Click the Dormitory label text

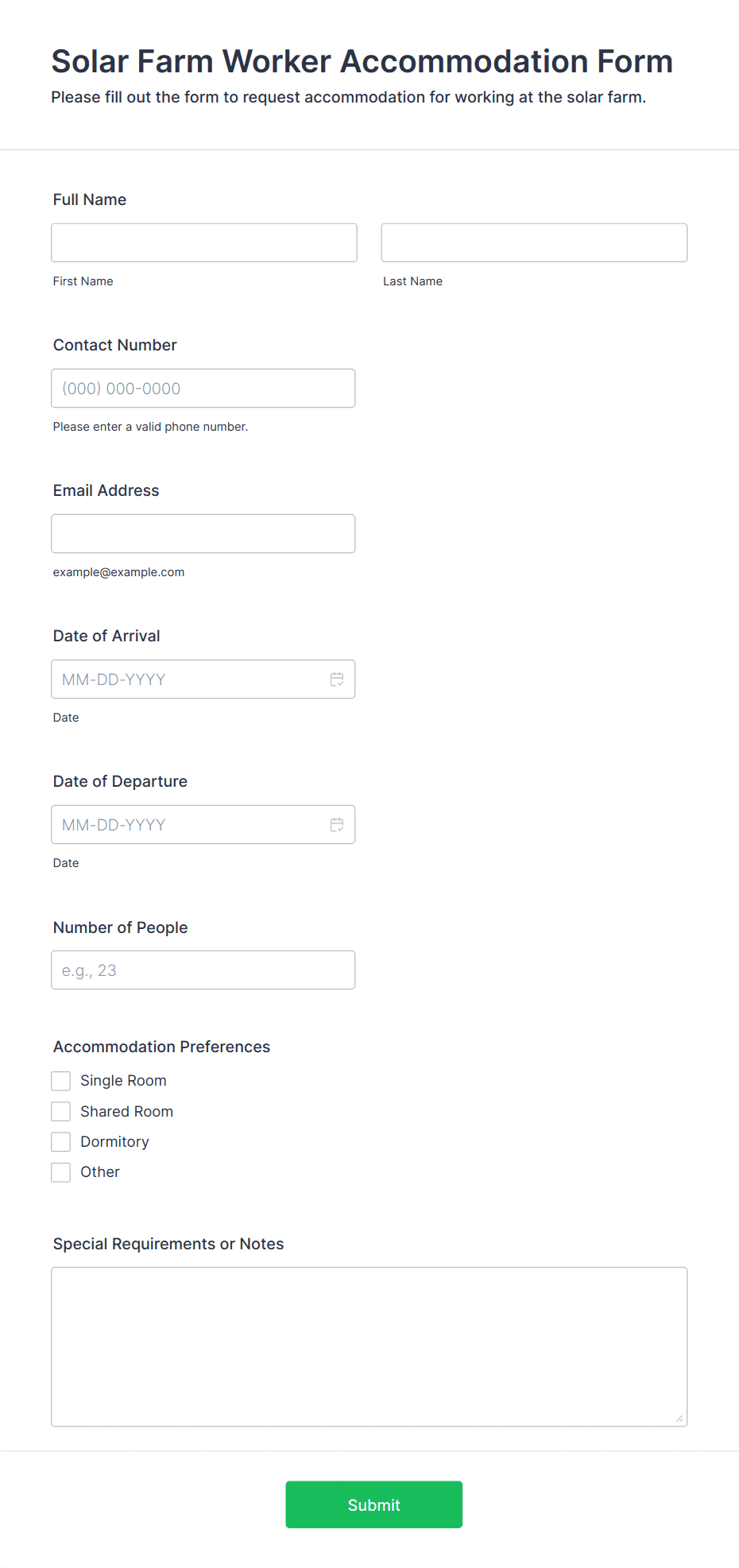point(114,1142)
